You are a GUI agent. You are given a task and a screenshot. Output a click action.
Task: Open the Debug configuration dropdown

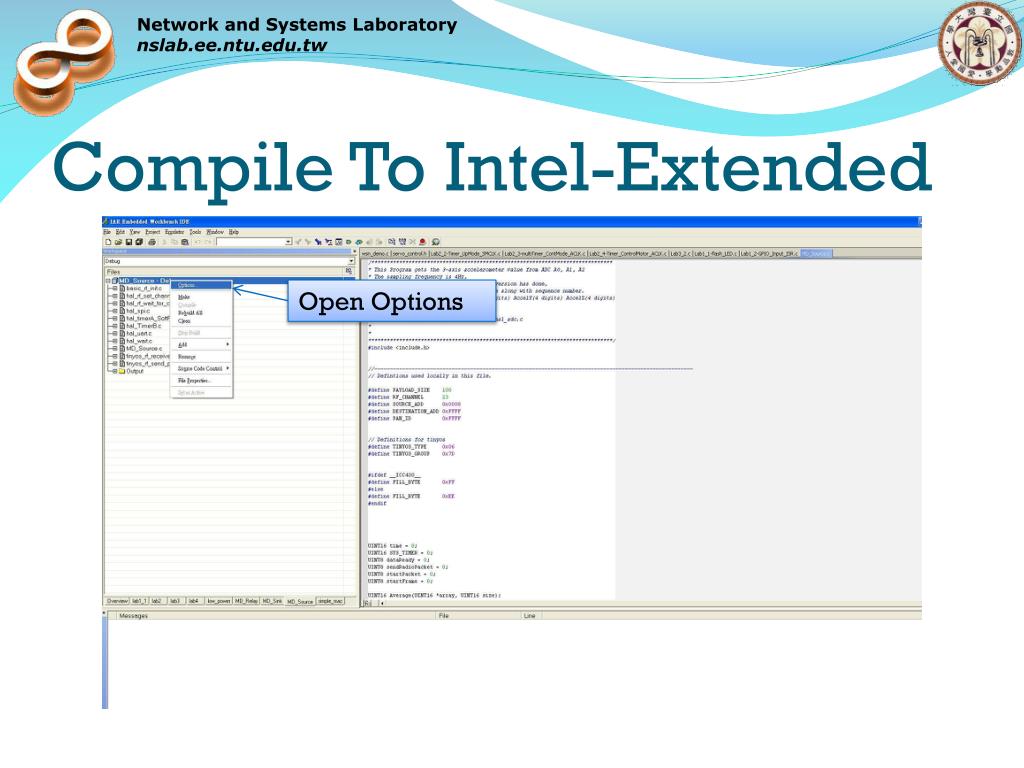tap(351, 261)
